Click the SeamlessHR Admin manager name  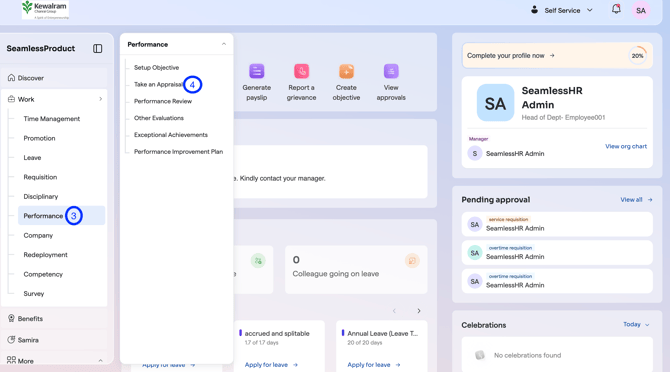pyautogui.click(x=515, y=154)
